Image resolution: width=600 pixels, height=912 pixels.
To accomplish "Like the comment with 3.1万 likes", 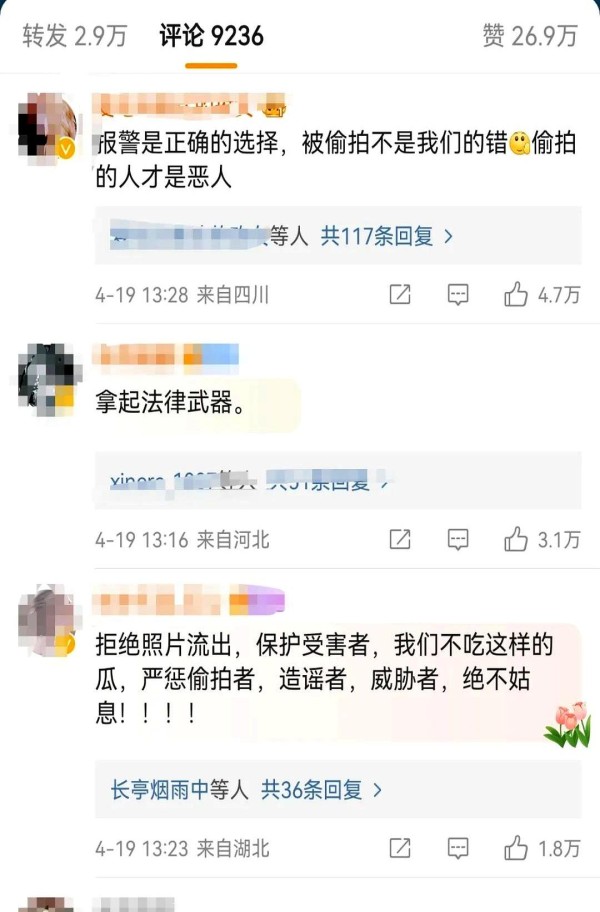I will [x=516, y=539].
